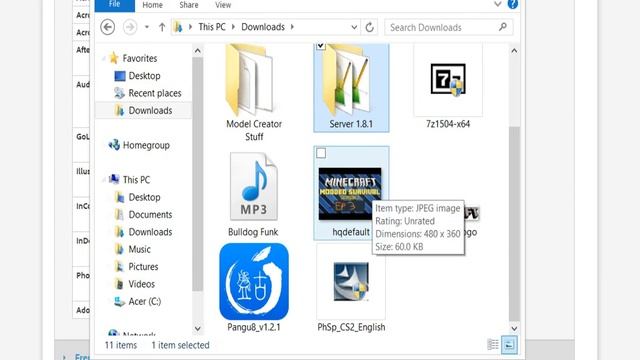Select the Server 1.8.1 folder icon

point(347,80)
